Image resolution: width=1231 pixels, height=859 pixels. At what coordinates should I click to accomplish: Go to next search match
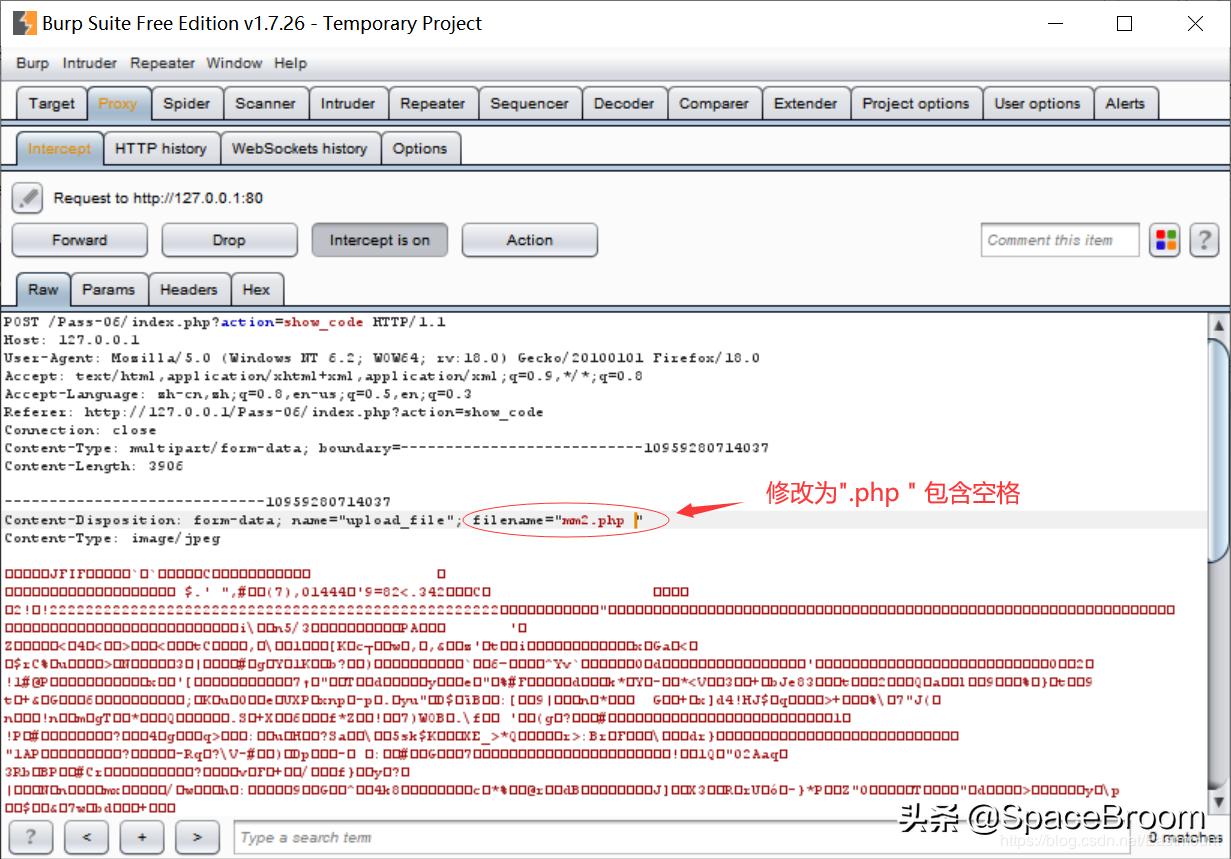[197, 837]
